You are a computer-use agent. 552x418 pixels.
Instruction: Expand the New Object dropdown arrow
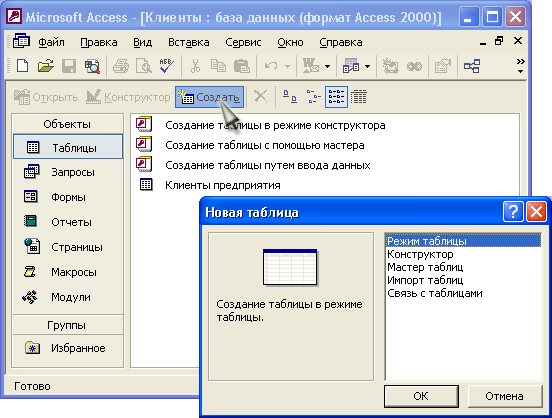[368, 66]
